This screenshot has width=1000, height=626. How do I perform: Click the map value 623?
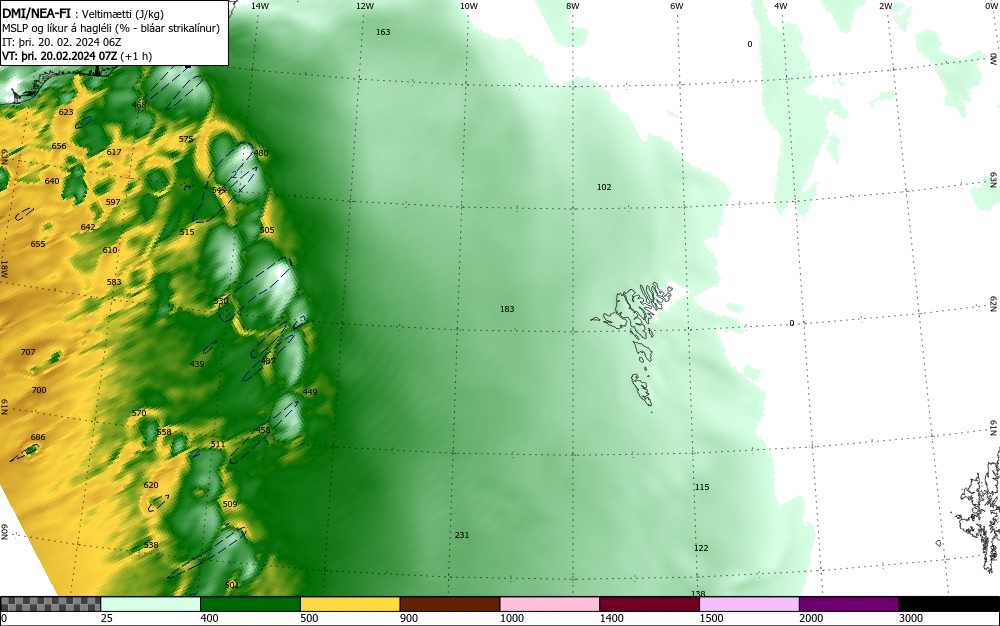point(66,112)
